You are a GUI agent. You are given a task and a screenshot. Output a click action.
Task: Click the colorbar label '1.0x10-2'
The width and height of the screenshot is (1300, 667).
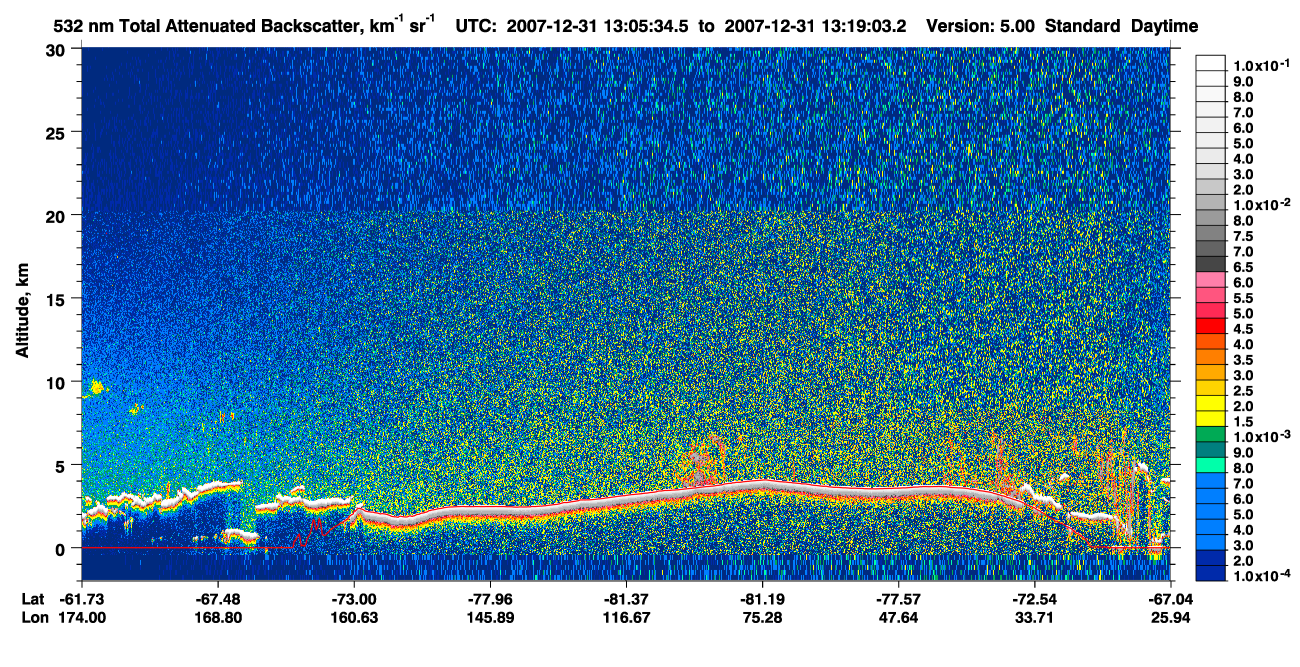[1260, 205]
